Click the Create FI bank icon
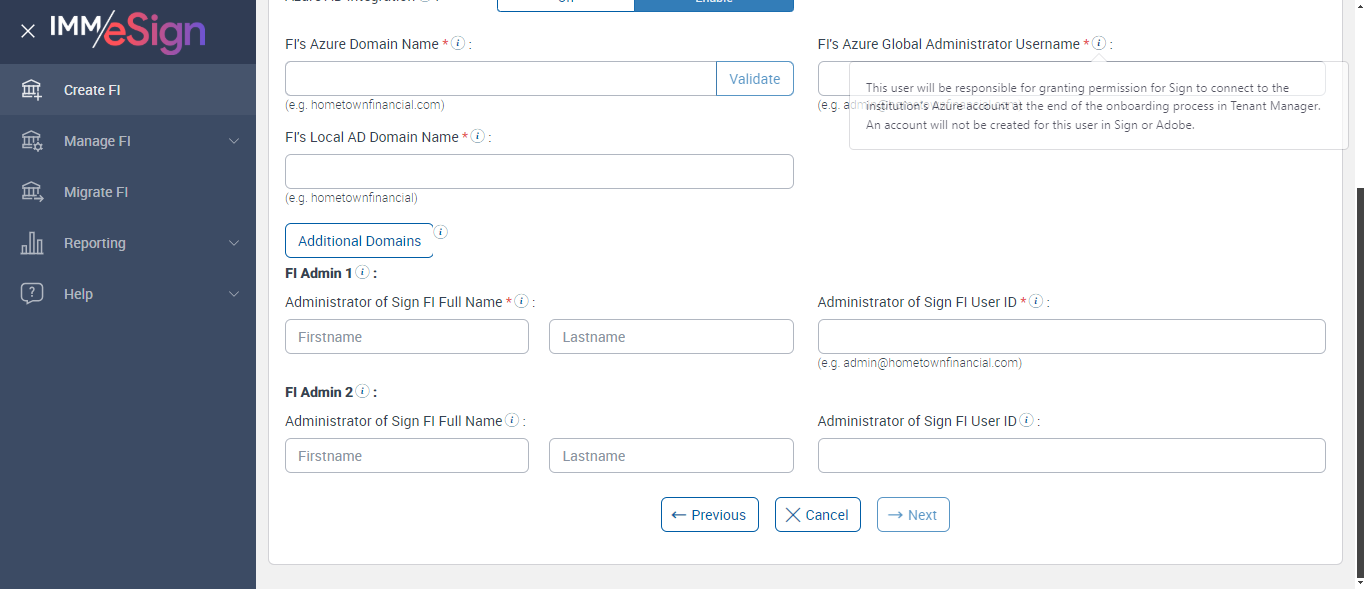 pyautogui.click(x=32, y=90)
